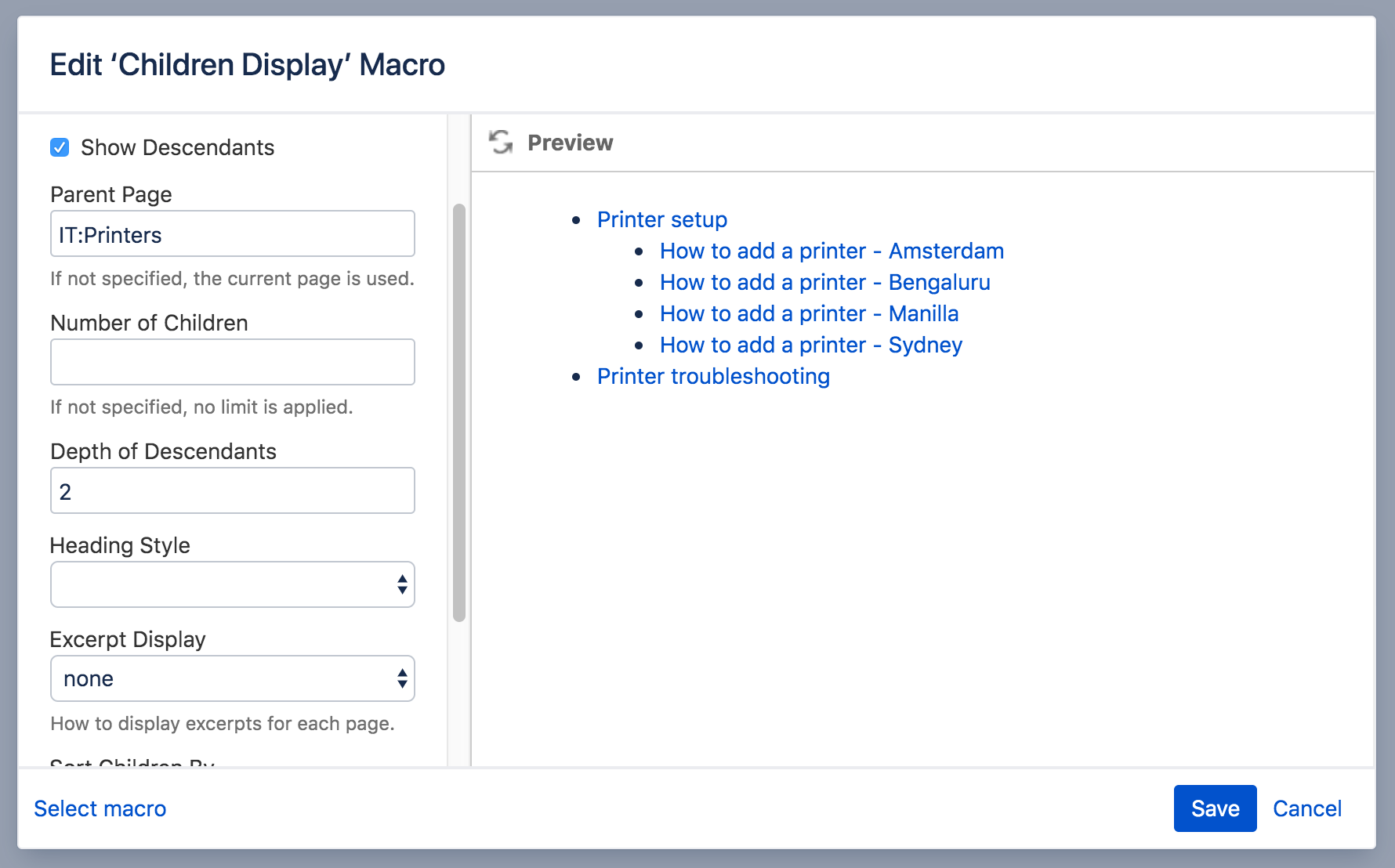Open the Sydney printer how-to link
This screenshot has height=868, width=1395.
point(810,345)
